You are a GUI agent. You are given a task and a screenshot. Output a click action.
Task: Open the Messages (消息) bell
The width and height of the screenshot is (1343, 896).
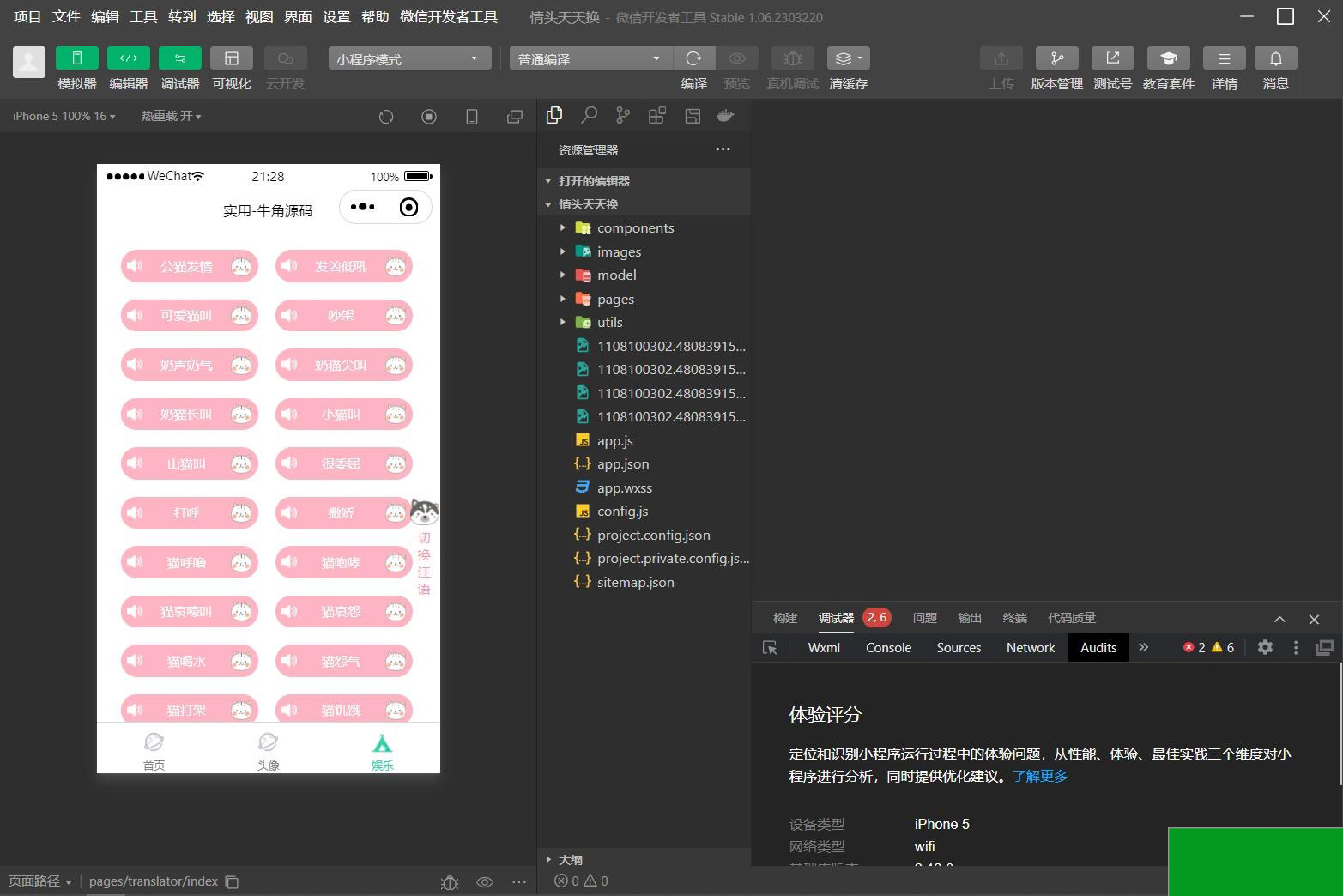click(1276, 58)
